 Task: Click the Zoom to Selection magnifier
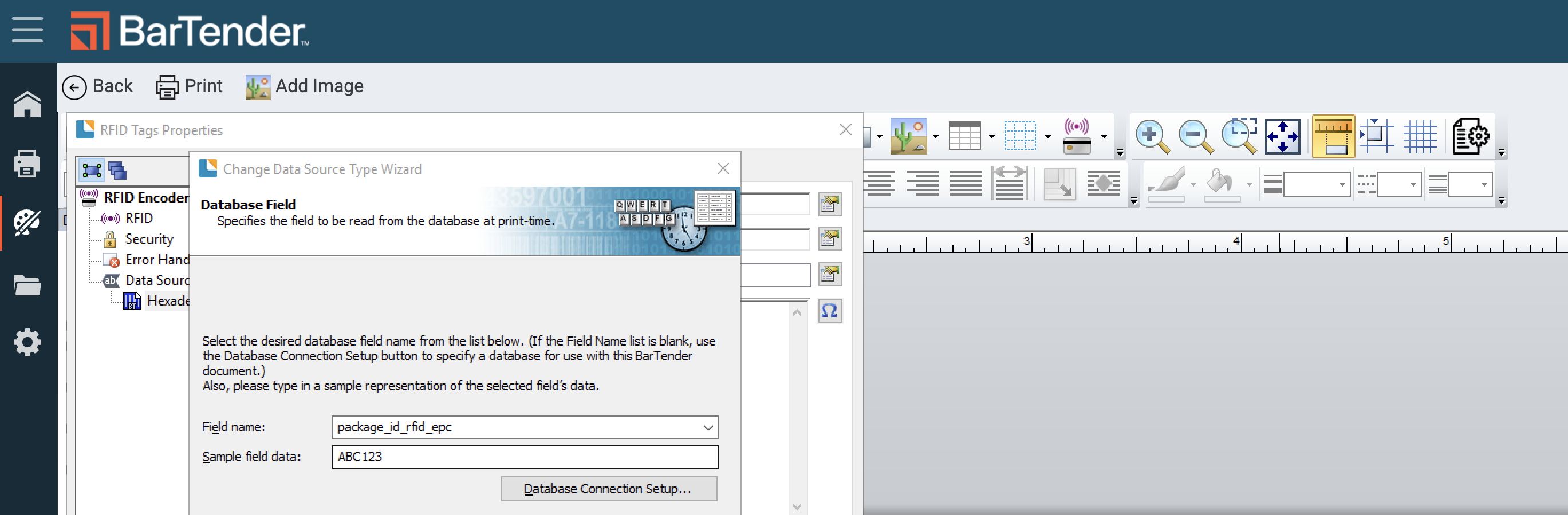[1239, 136]
